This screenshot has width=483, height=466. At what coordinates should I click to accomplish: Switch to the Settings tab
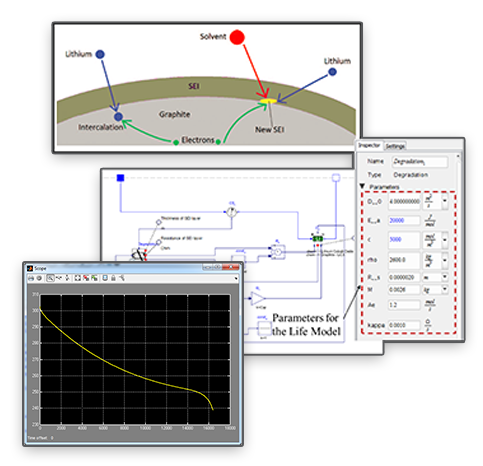click(x=395, y=146)
